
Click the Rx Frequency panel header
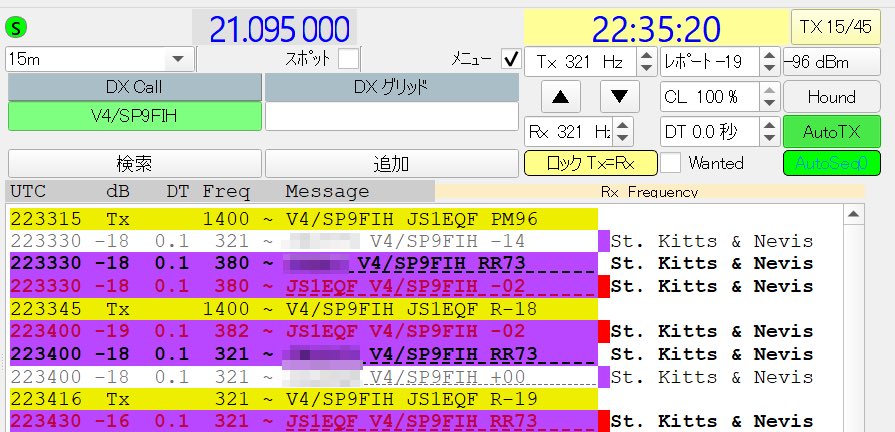pyautogui.click(x=650, y=192)
